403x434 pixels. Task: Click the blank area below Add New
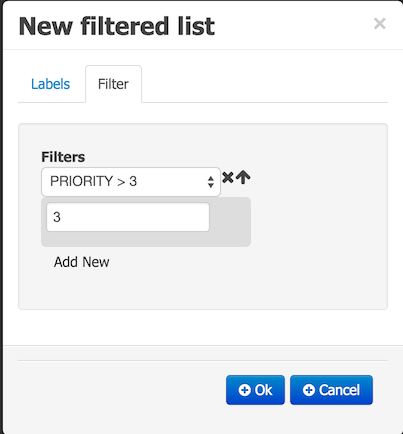click(203, 288)
